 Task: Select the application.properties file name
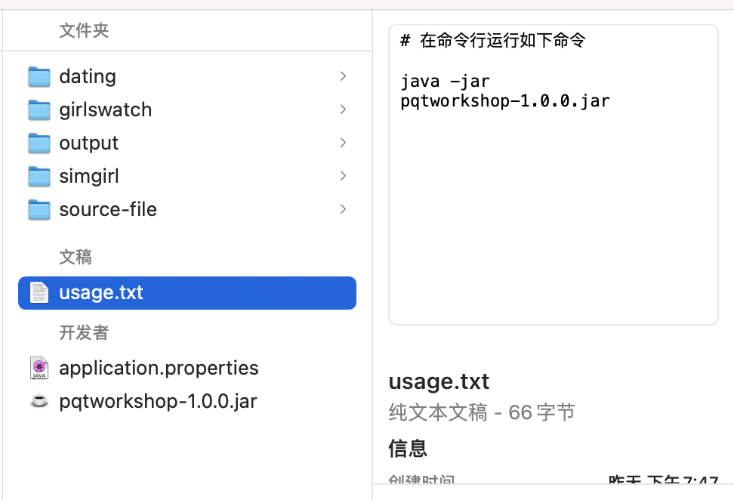point(158,368)
